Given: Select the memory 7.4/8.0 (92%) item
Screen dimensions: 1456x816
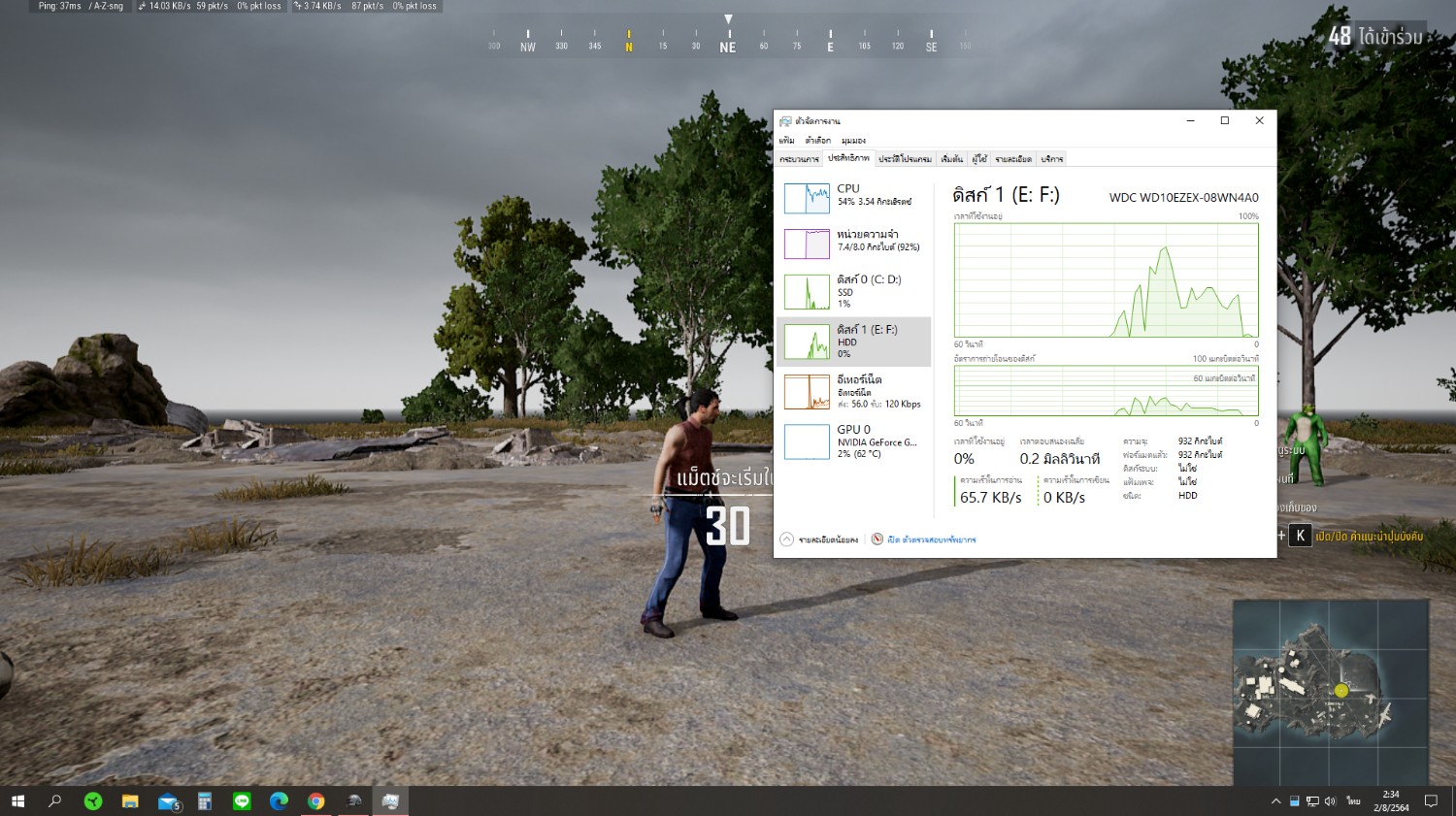Looking at the screenshot, I should [853, 244].
